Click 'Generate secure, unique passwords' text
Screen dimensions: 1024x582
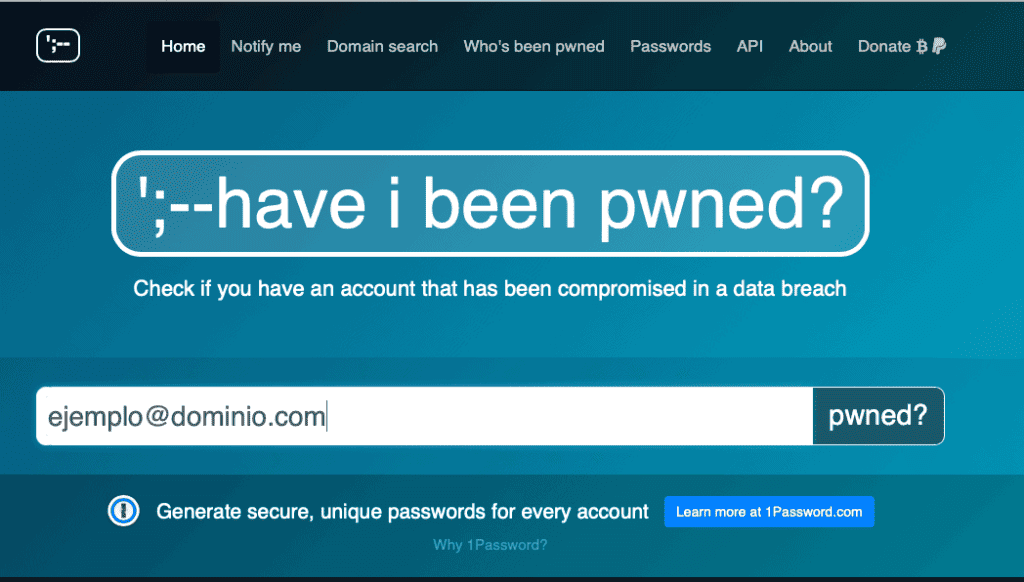[x=403, y=512]
